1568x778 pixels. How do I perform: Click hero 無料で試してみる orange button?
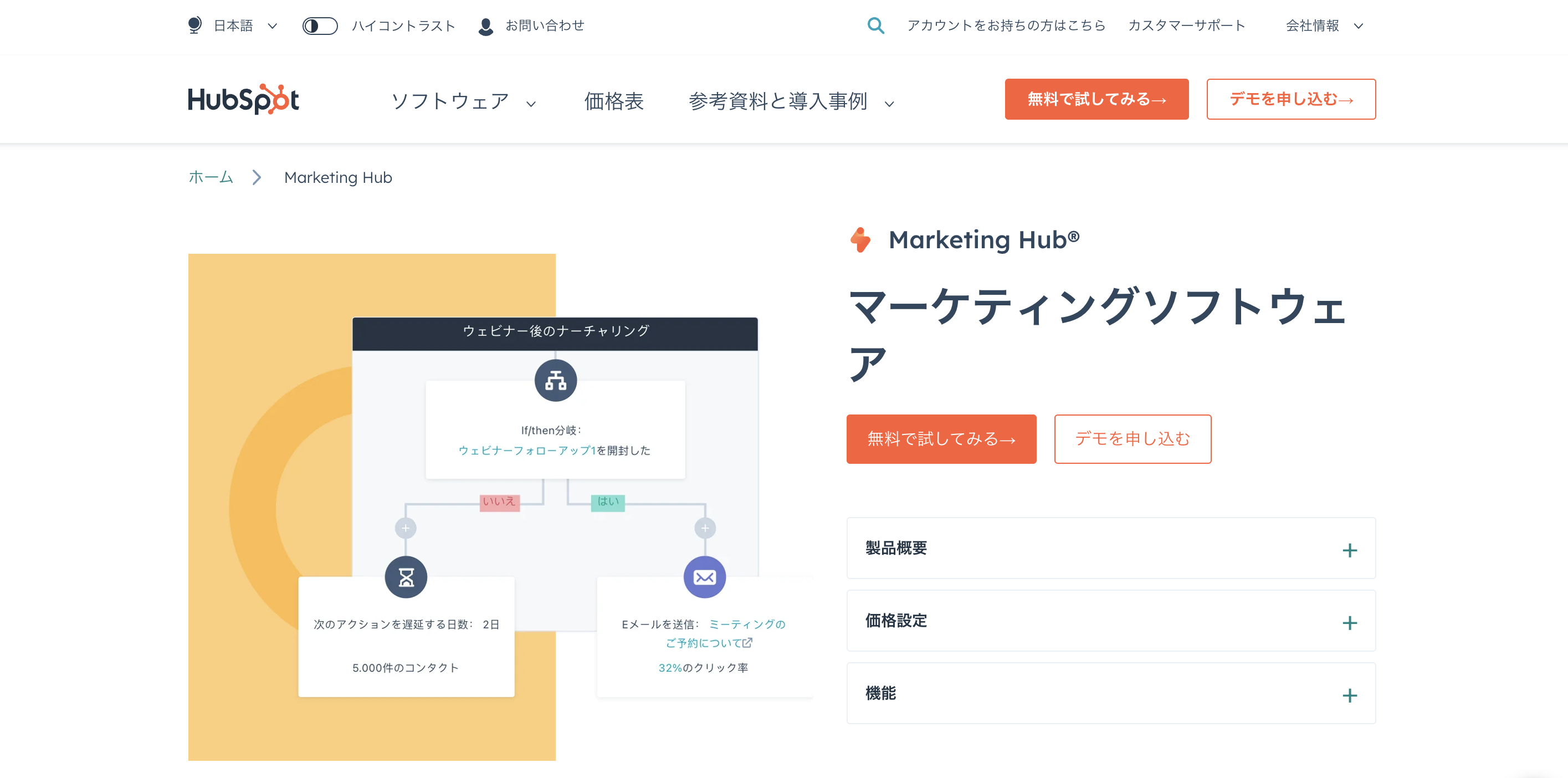(x=941, y=439)
